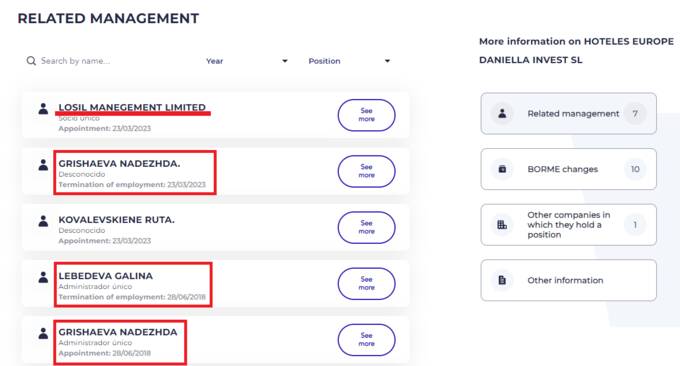See more for first GRISHAEVA NADEZHDA entry
Screen dimensions: 680x366
[x=366, y=171]
